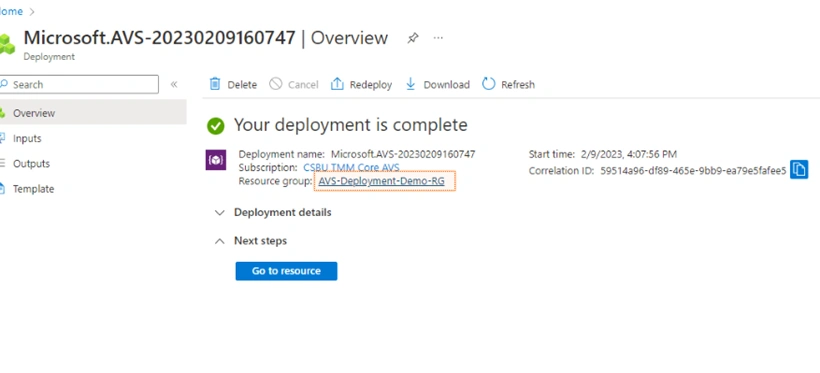Click the Delete label in the toolbar

242,85
